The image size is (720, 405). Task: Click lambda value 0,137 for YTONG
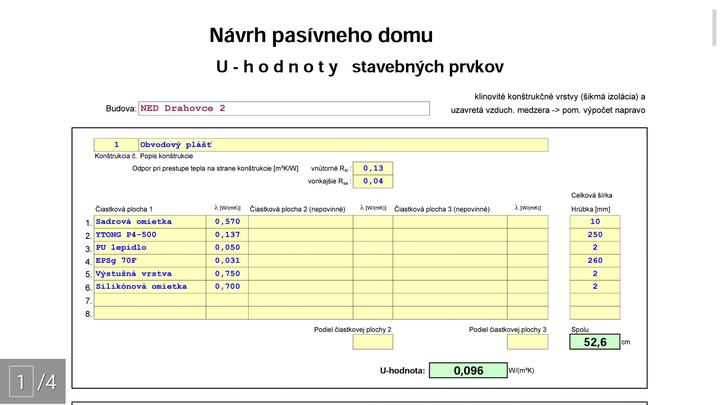[228, 234]
